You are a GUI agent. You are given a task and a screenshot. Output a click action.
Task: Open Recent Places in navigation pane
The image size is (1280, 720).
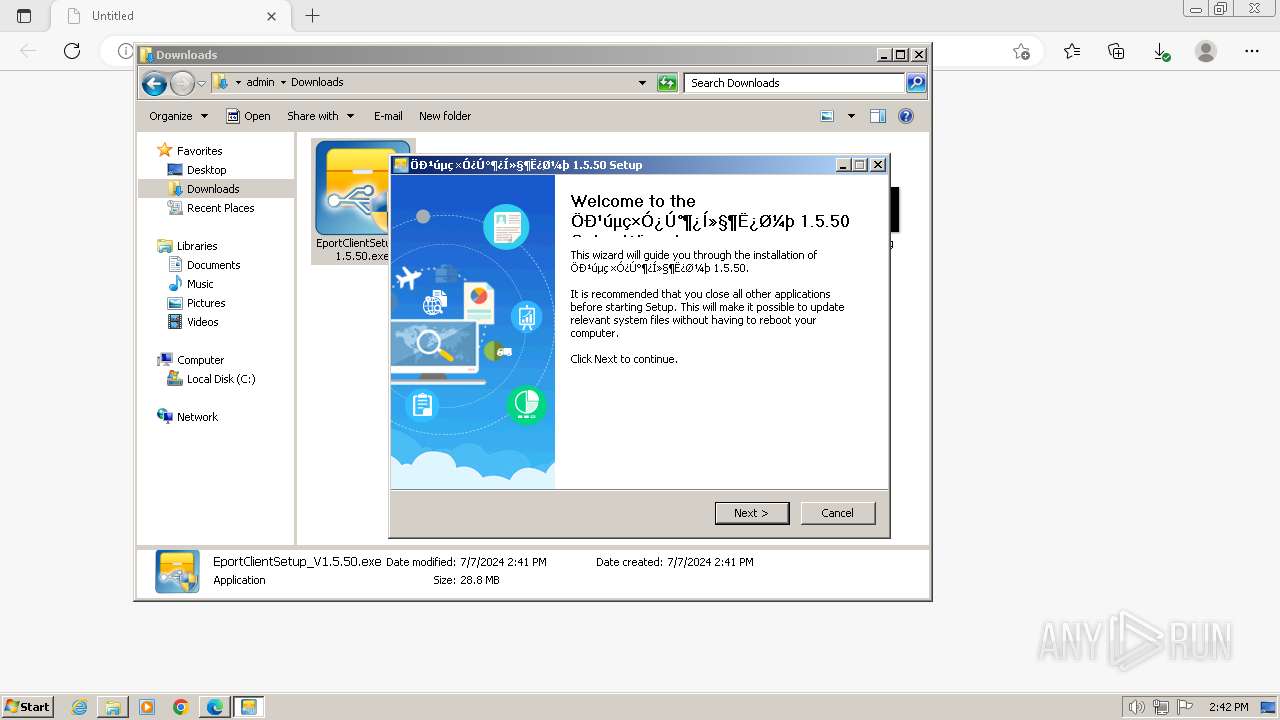(220, 208)
